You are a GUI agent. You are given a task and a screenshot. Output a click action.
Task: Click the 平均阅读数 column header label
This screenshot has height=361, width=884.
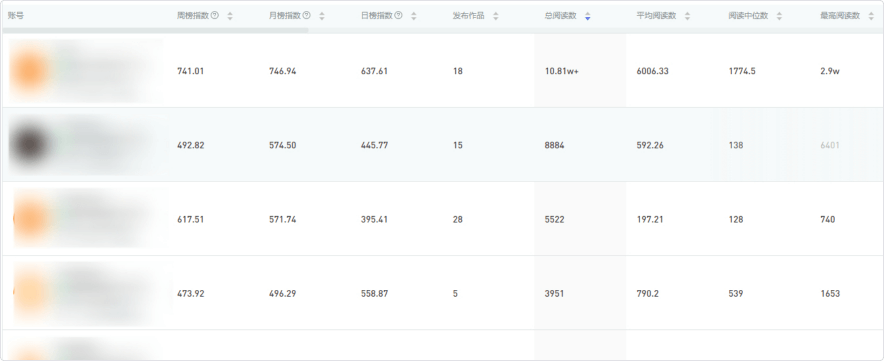[x=656, y=16]
